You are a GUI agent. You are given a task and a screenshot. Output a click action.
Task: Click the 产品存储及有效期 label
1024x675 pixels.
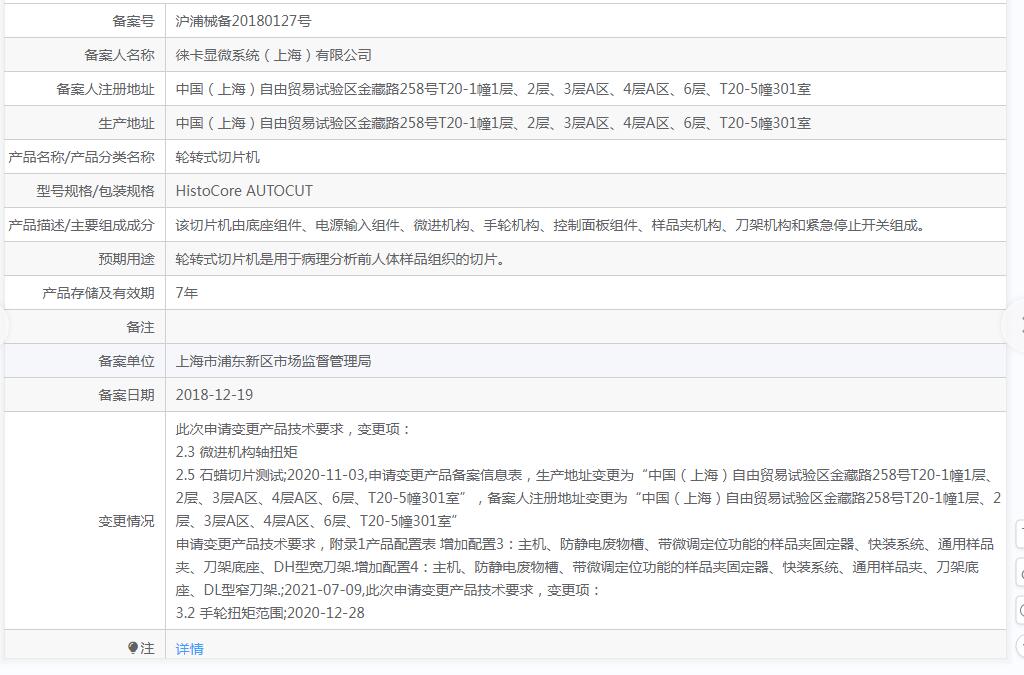[98, 293]
